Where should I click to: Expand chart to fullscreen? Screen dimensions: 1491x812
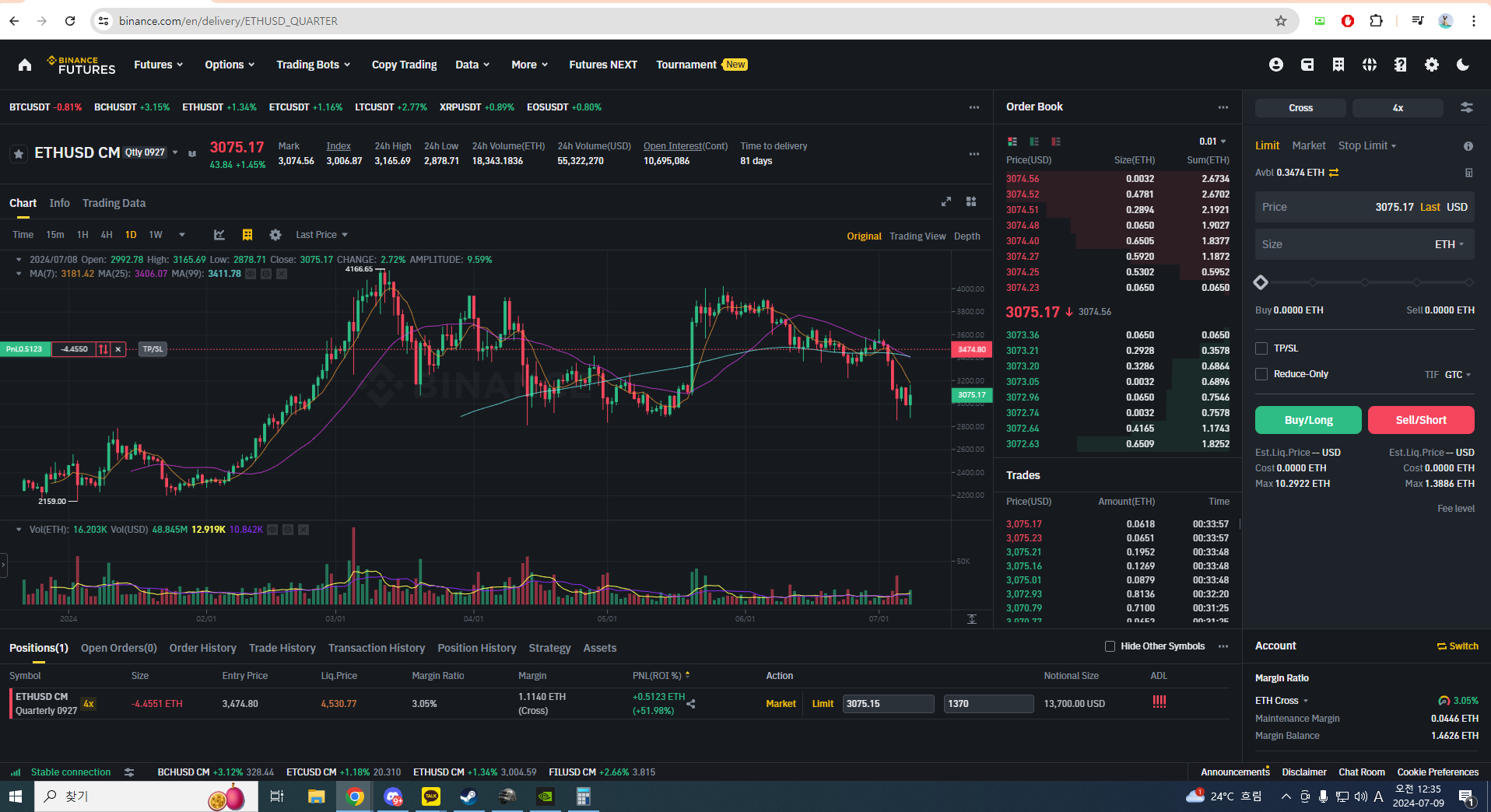[946, 201]
